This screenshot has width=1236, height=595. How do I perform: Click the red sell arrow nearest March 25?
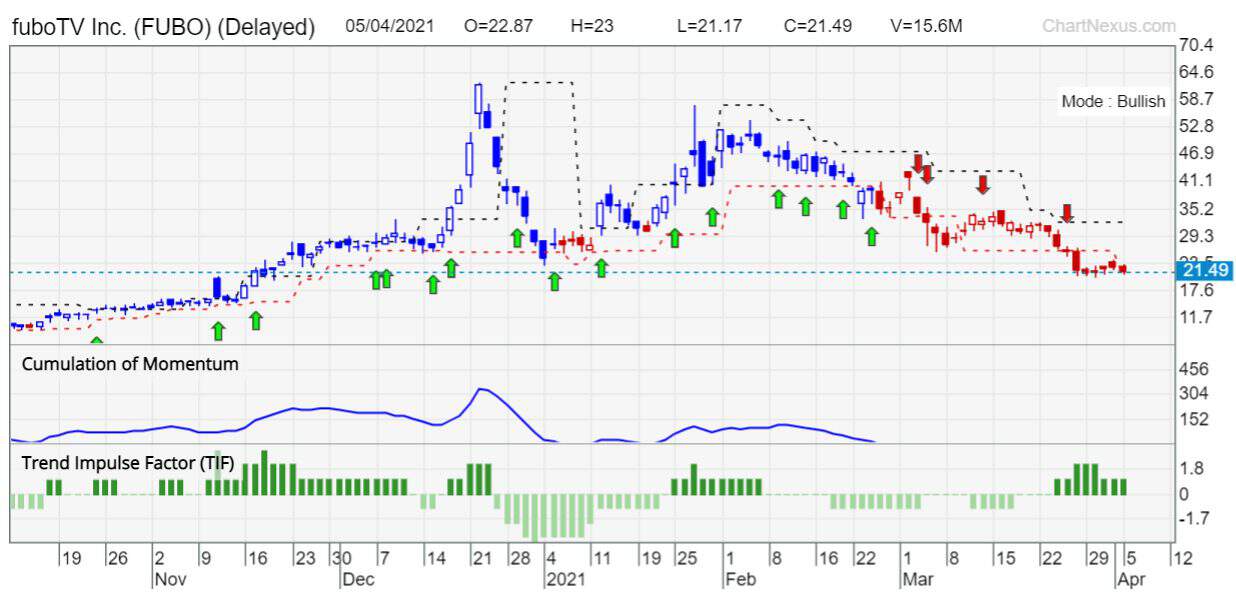pyautogui.click(x=1067, y=213)
